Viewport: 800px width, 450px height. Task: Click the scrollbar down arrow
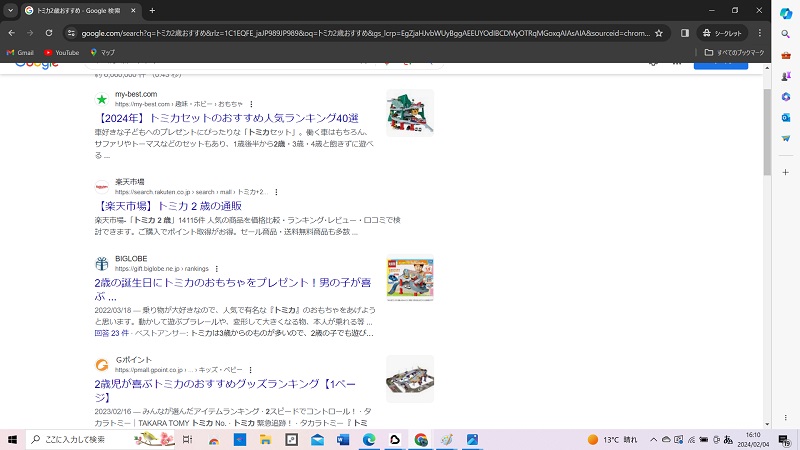pos(767,424)
